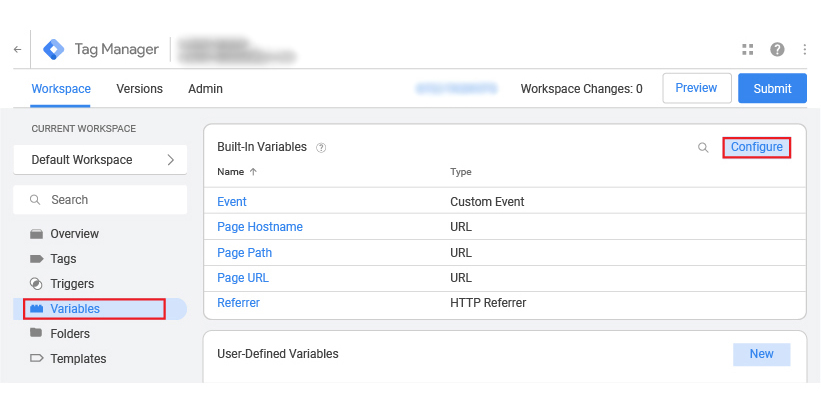Click the Variables sidebar icon
This screenshot has height=413, width=821.
36,309
